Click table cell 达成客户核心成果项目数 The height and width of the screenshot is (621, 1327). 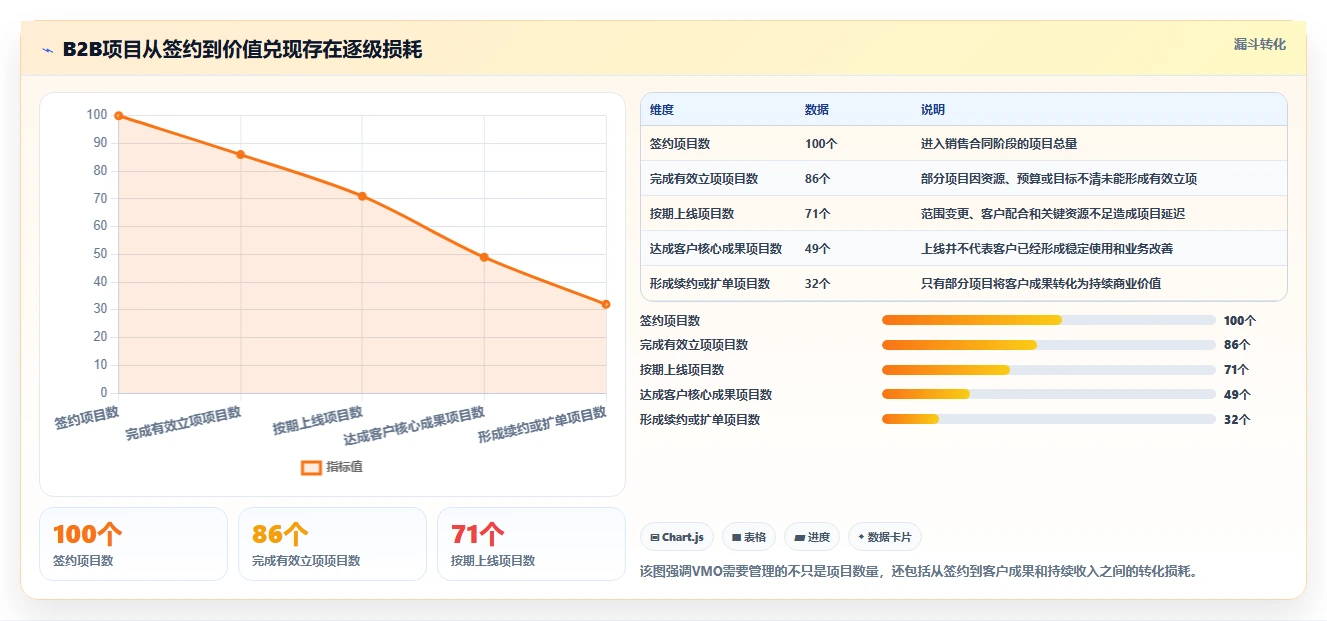point(716,249)
